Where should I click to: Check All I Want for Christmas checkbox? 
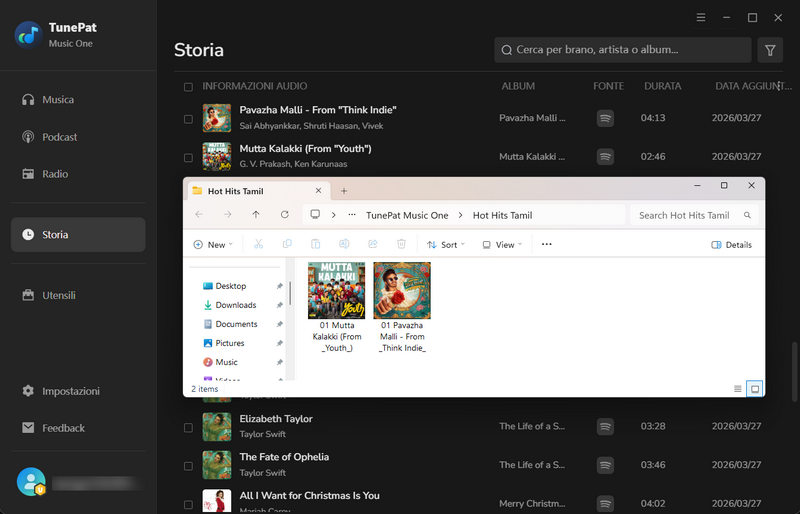tap(188, 504)
